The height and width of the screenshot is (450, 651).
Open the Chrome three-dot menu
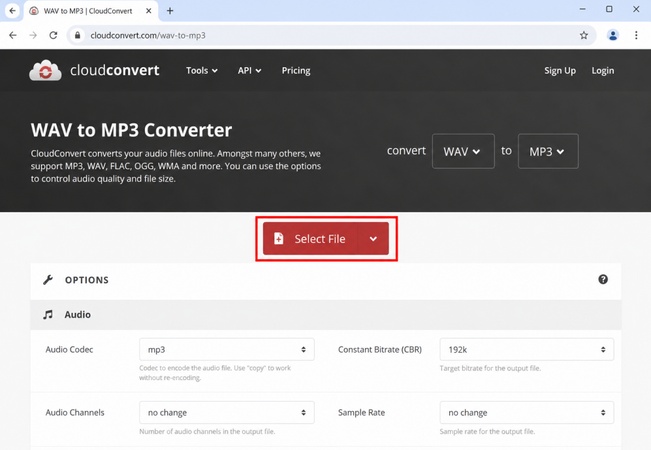tap(636, 35)
